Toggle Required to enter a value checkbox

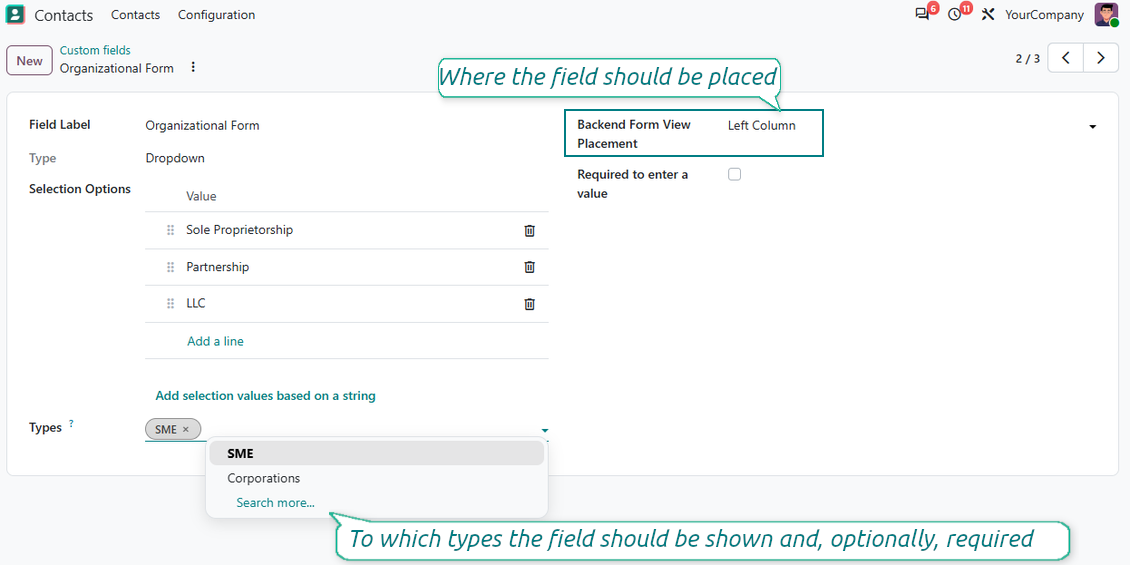[734, 174]
